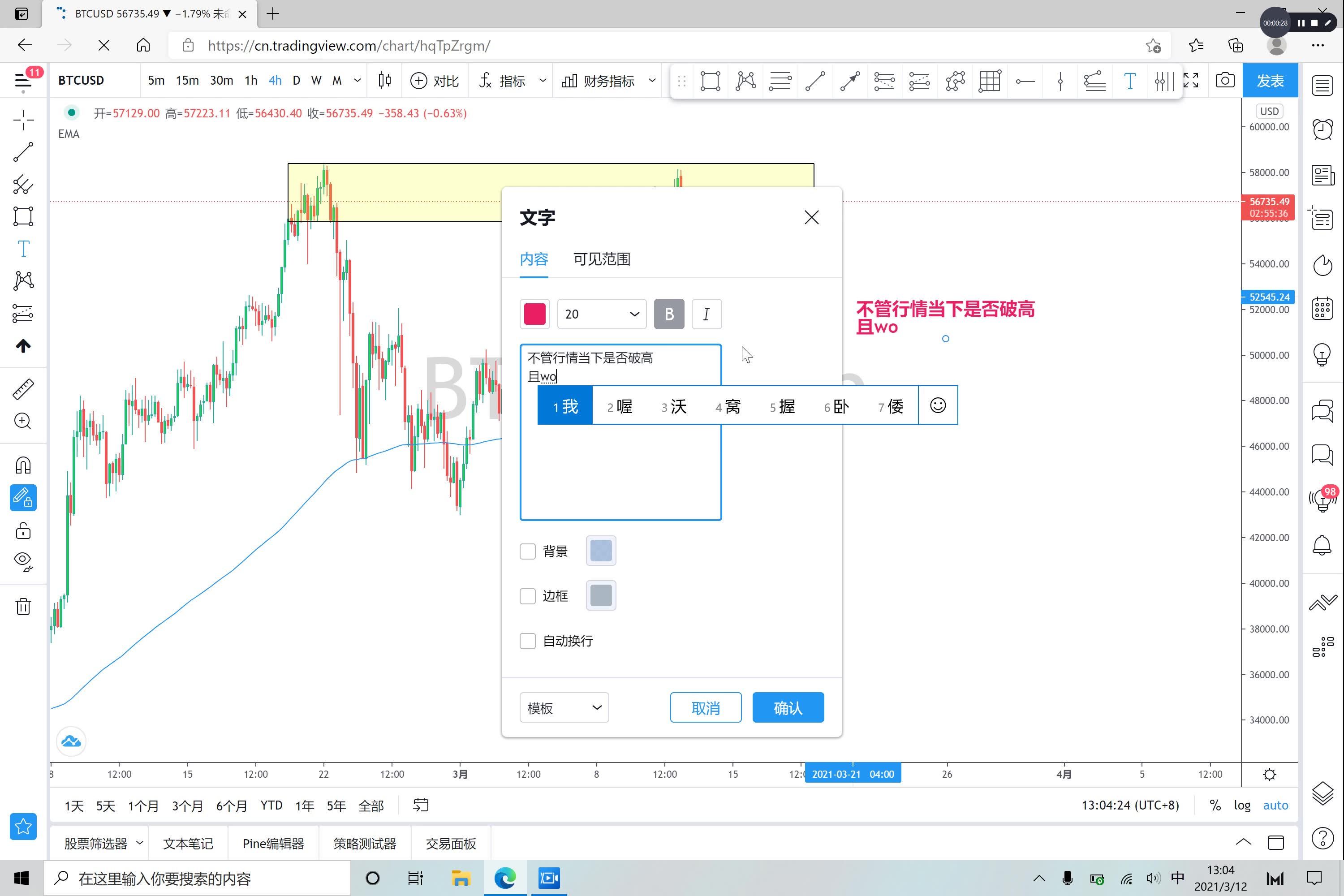Click the zoom in magnifier tool
1344x896 pixels.
tap(23, 421)
